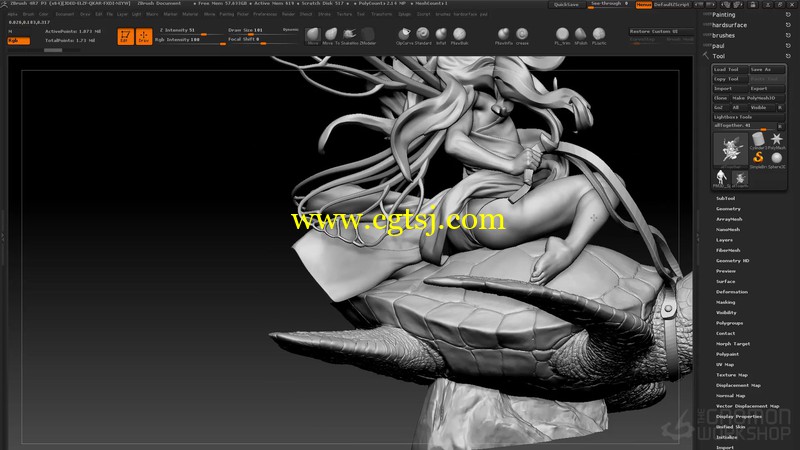Open the Render menu

289,14
